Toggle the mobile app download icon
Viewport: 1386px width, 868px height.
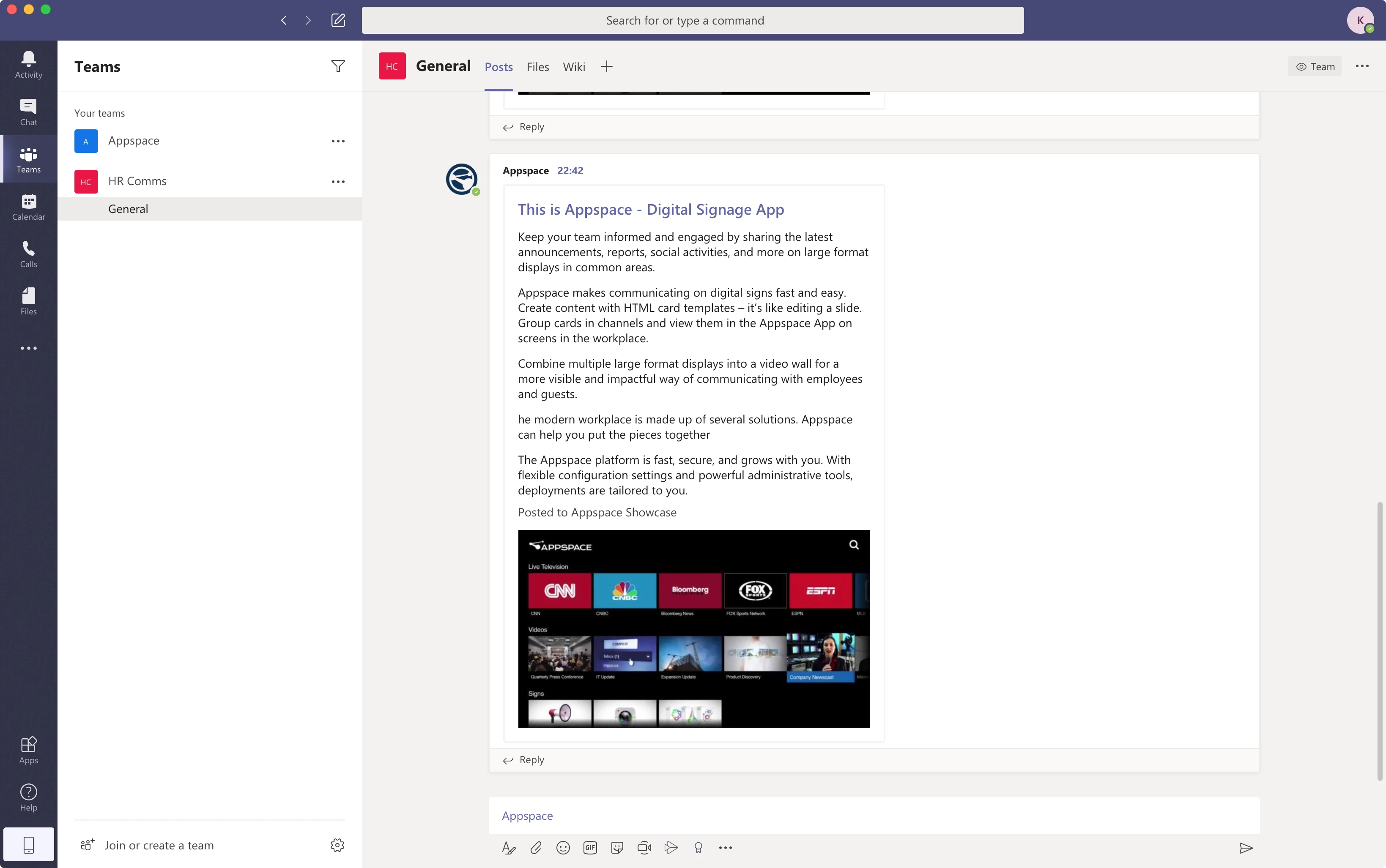click(x=28, y=844)
